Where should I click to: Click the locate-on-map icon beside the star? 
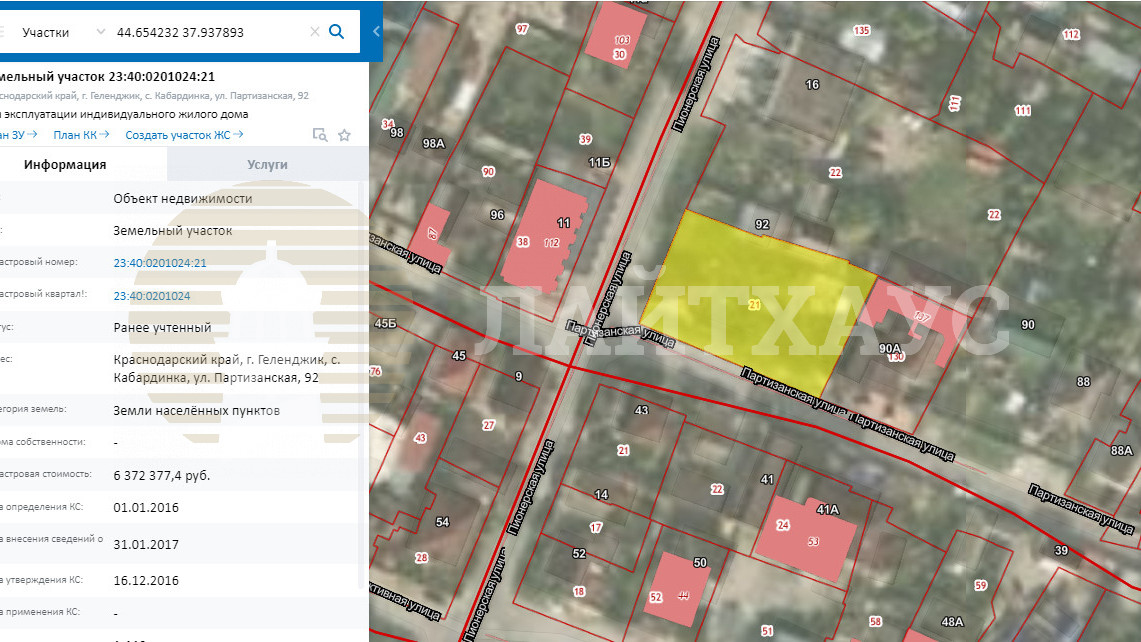319,135
